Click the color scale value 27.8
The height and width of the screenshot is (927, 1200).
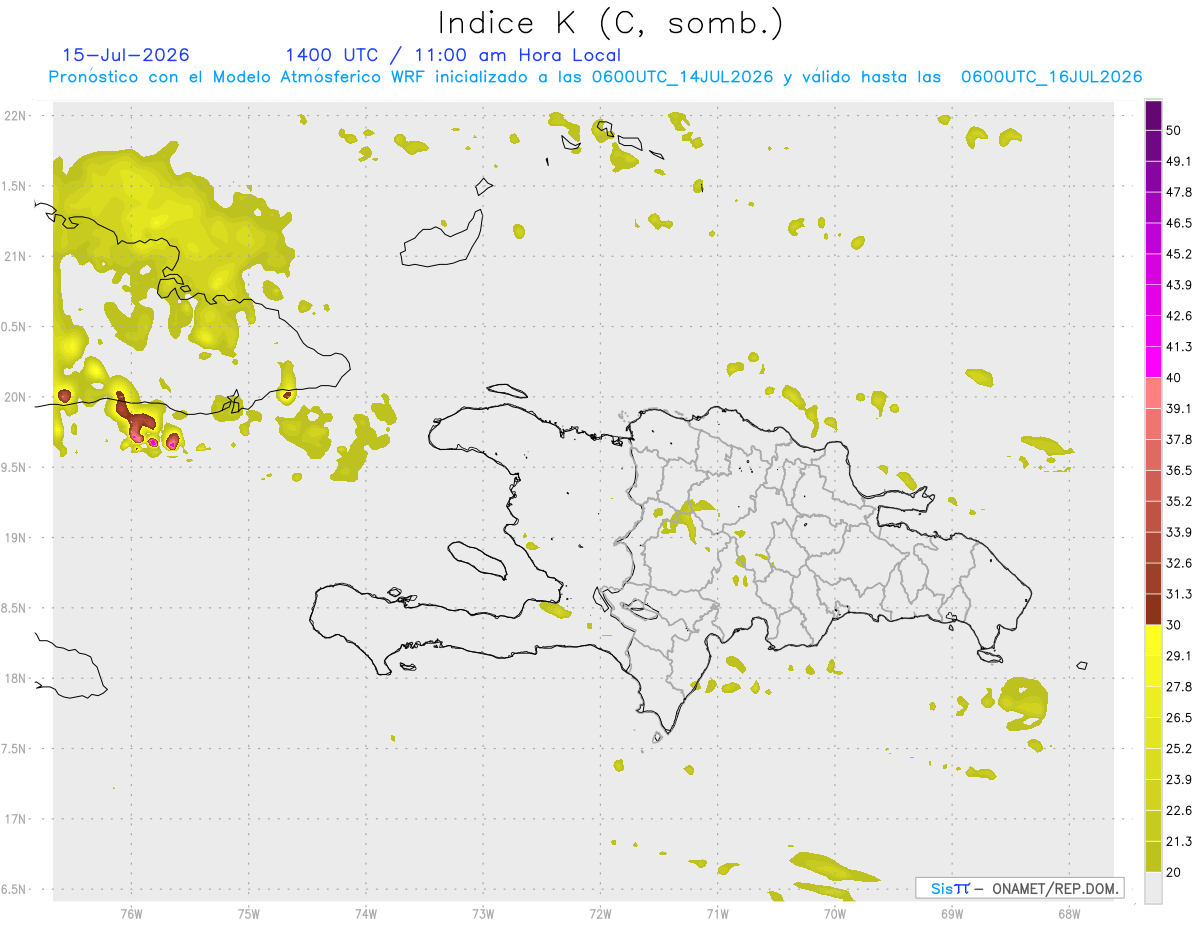[x=1179, y=686]
